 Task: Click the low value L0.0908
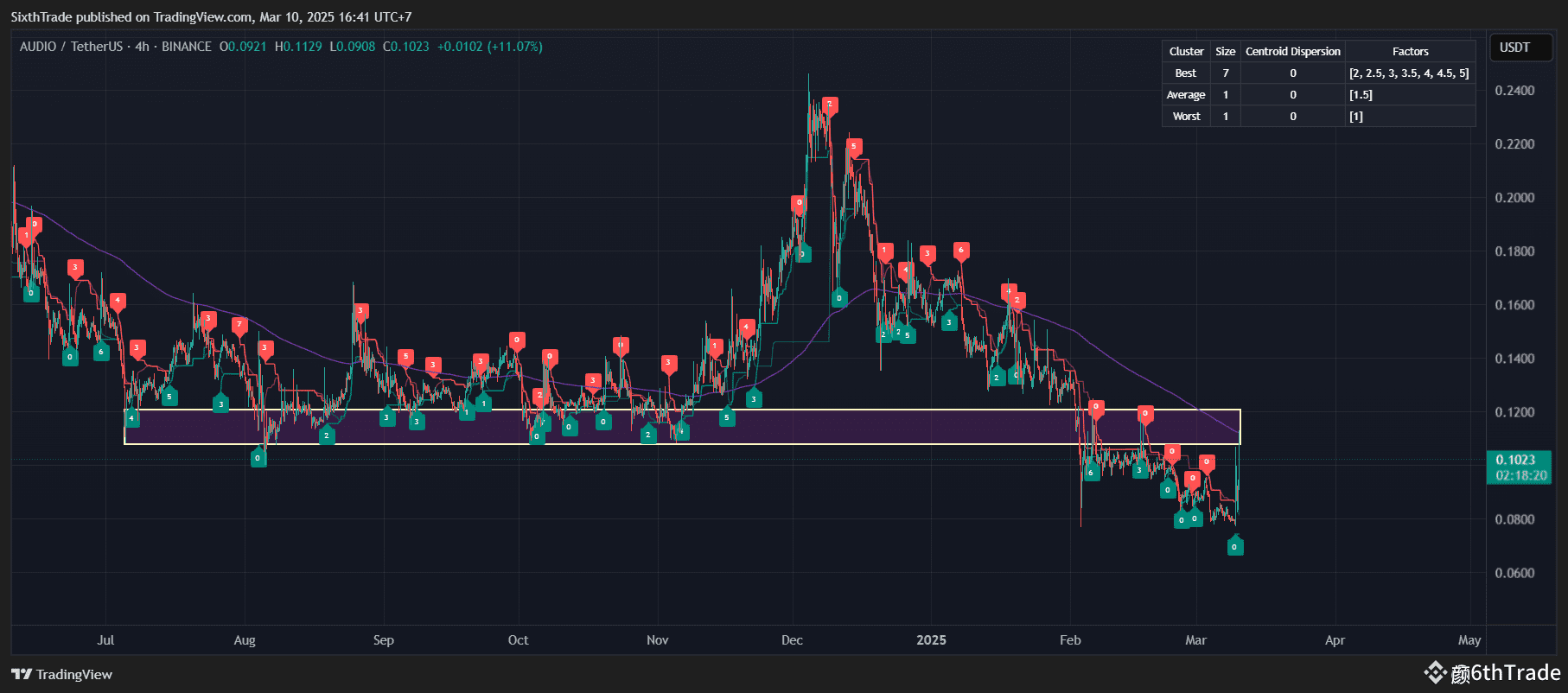[x=353, y=47]
